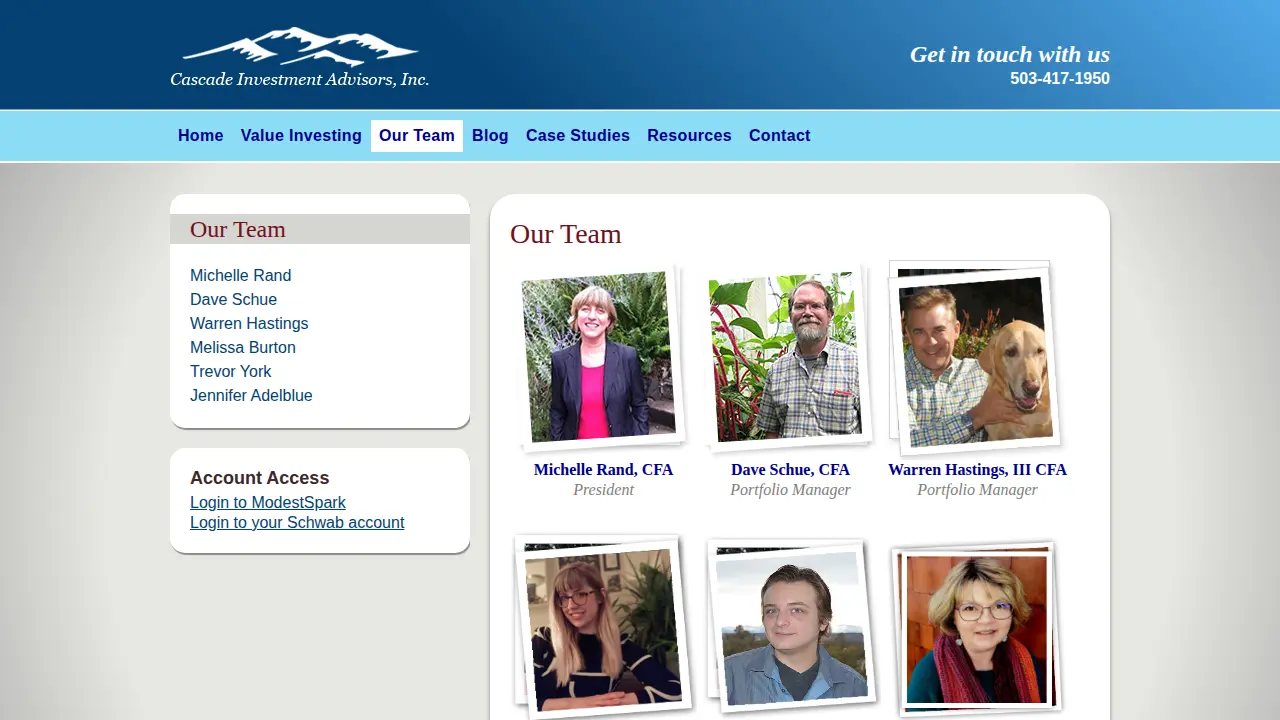Open Dave Schue sidebar link
1280x720 pixels.
[234, 300]
